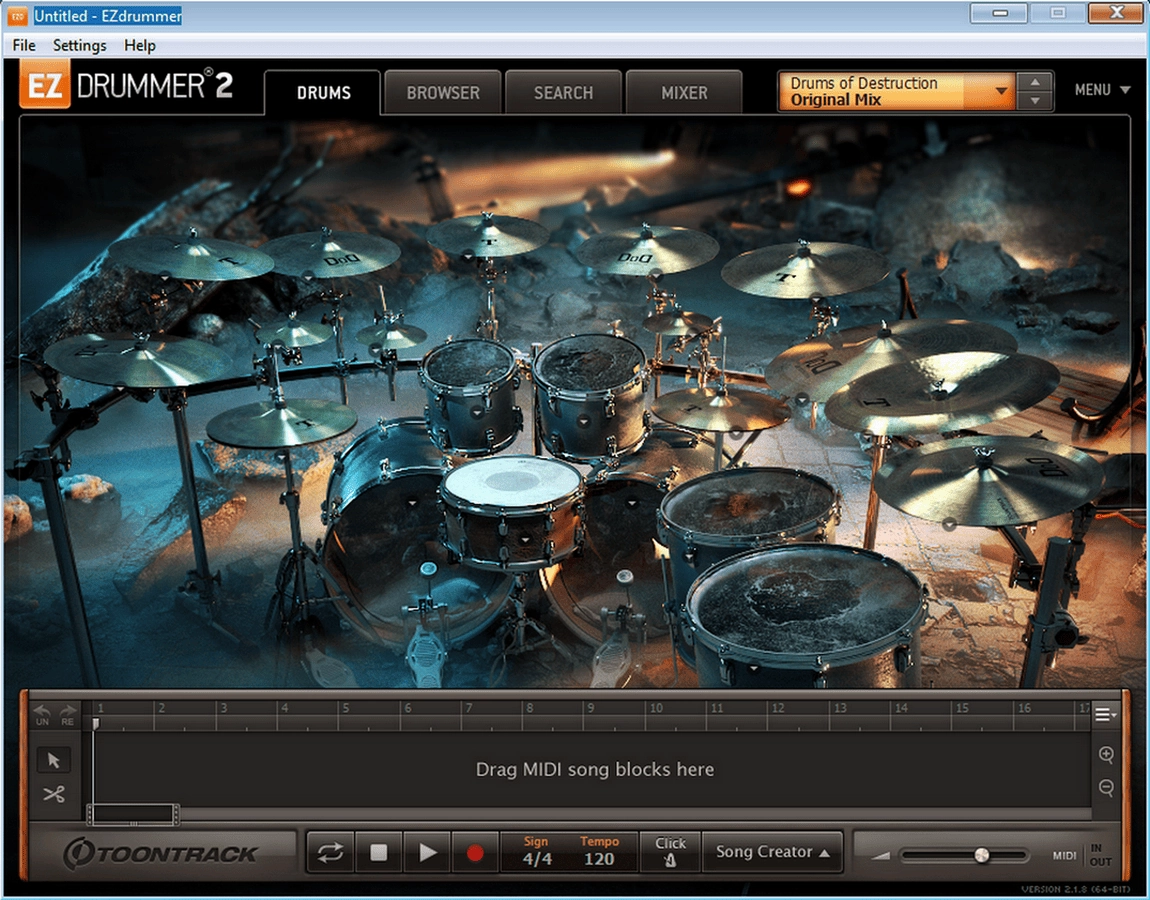
Task: Hit the far-left top crash cymbal
Action: click(191, 257)
